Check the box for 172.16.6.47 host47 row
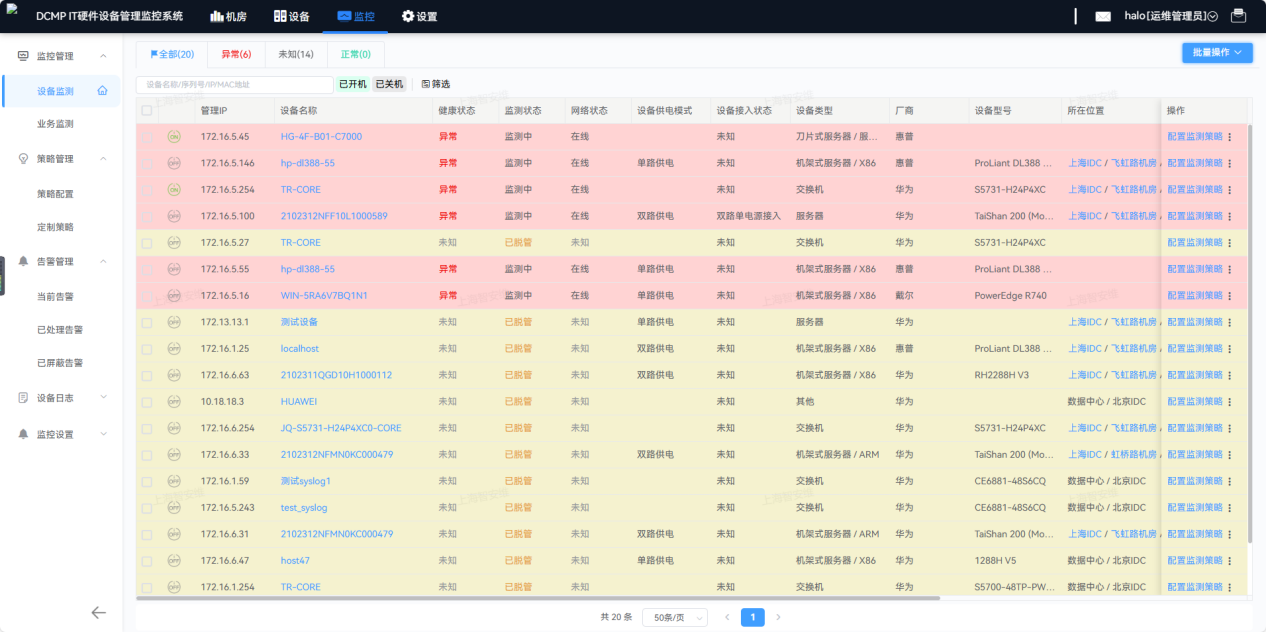The height and width of the screenshot is (632, 1266). click(147, 561)
